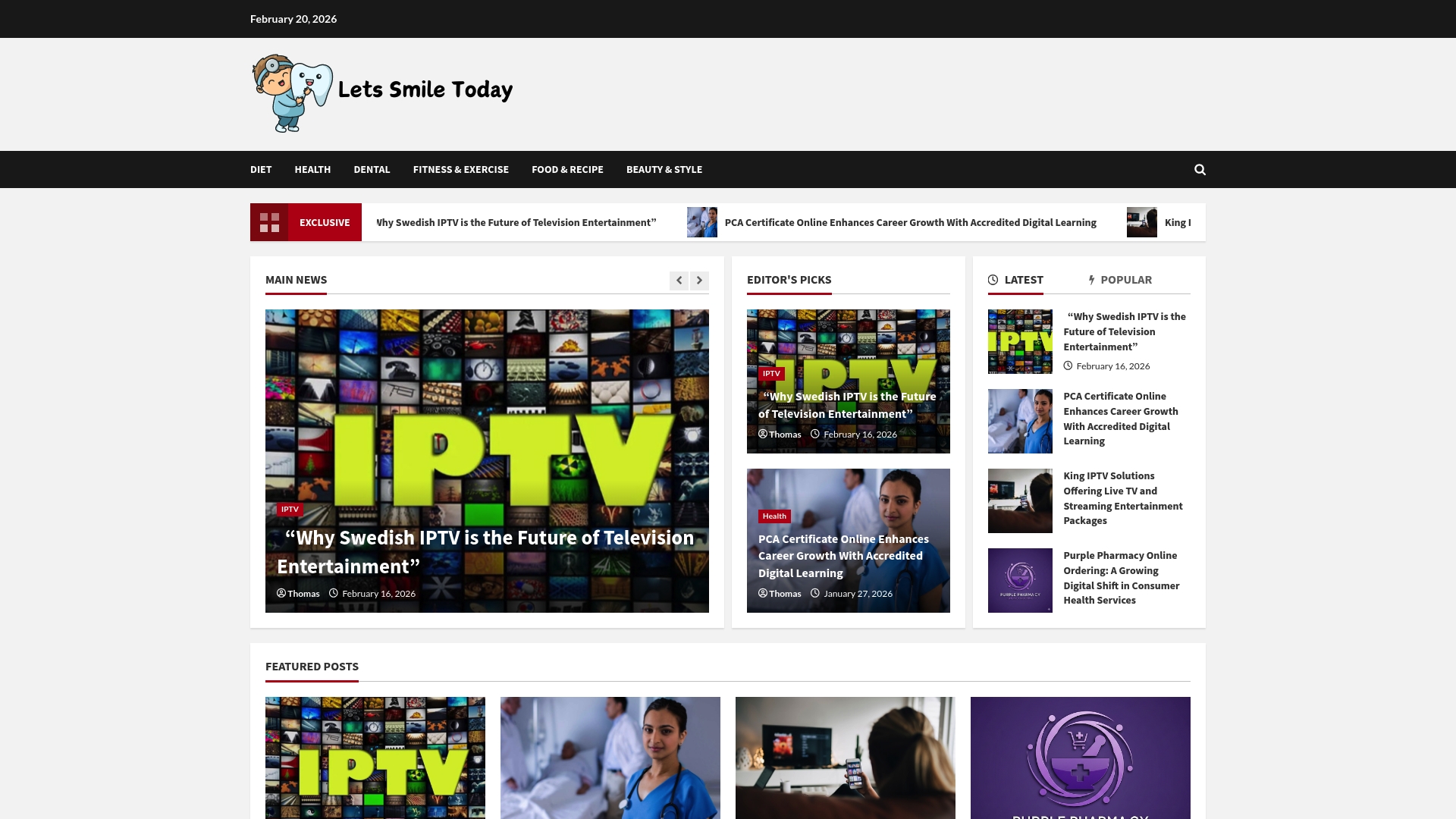
Task: Advance to next Main News slide
Action: 699,281
